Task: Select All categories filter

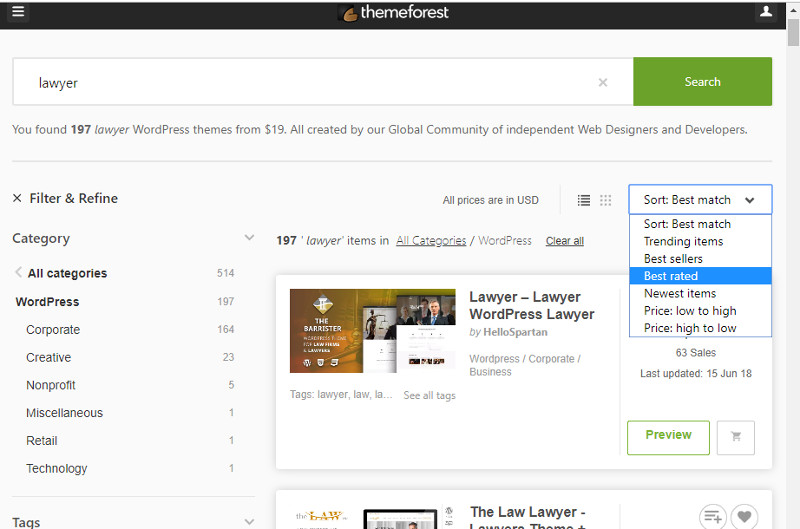Action: [x=67, y=273]
